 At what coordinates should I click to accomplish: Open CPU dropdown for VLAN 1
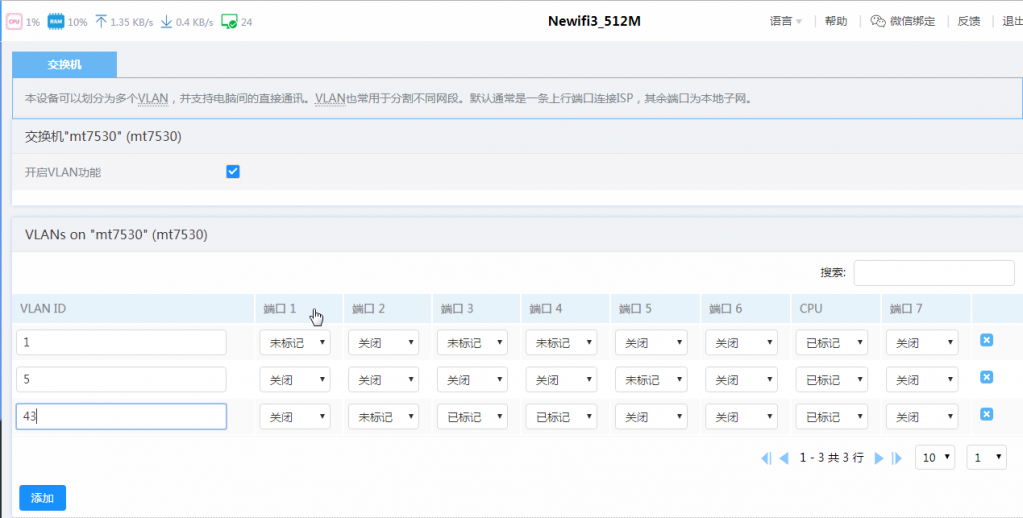832,342
